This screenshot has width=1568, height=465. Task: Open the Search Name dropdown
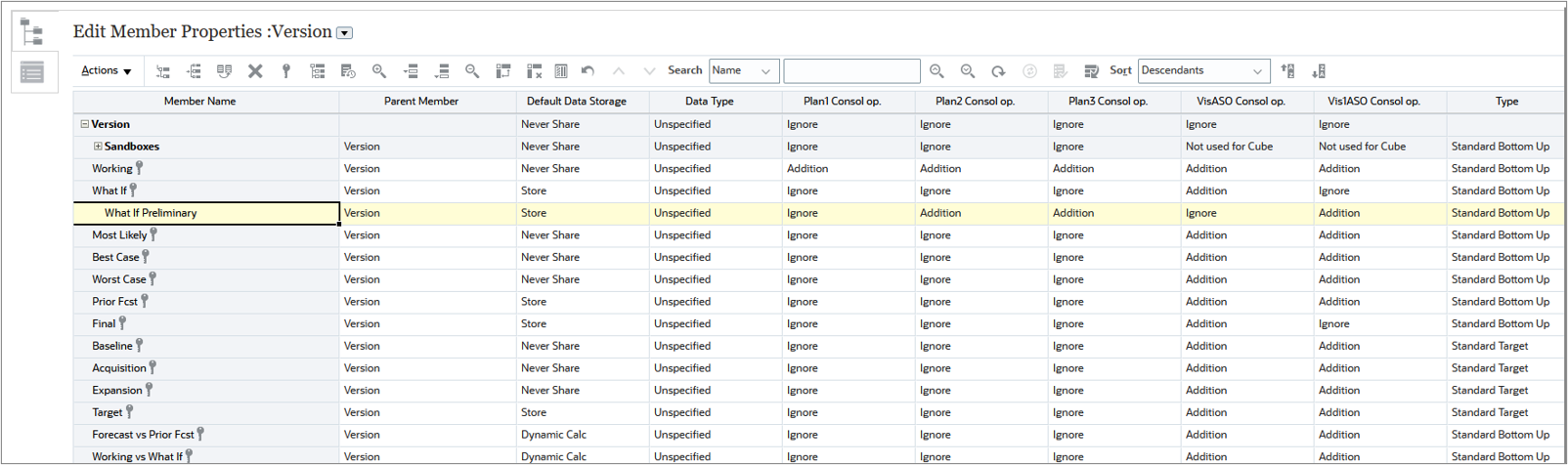[744, 70]
